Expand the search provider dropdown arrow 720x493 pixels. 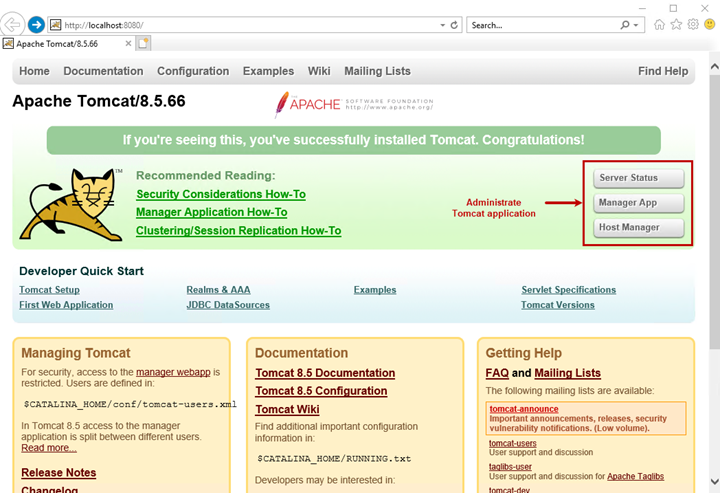pos(636,25)
